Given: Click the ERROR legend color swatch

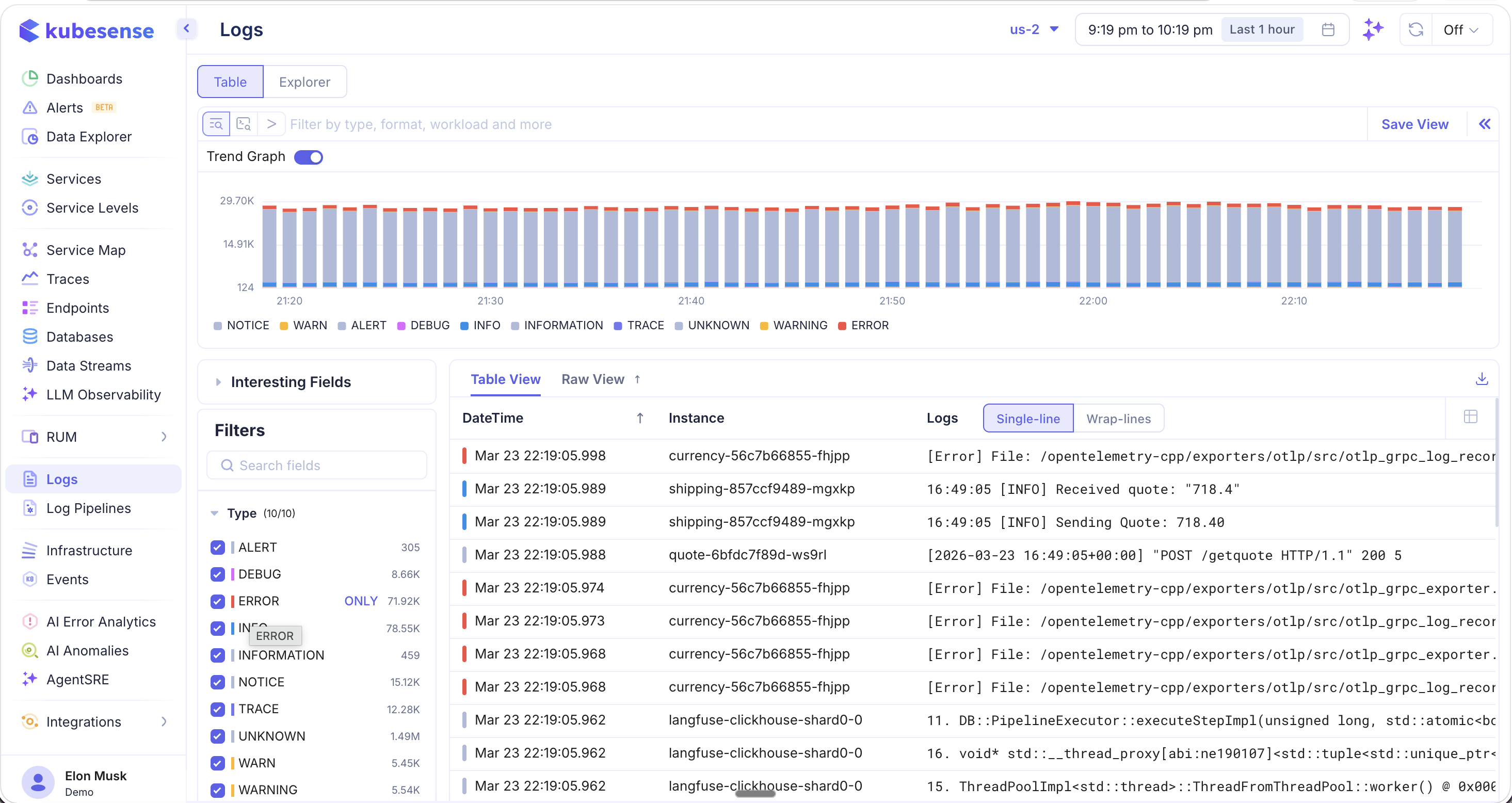Looking at the screenshot, I should pos(842,326).
